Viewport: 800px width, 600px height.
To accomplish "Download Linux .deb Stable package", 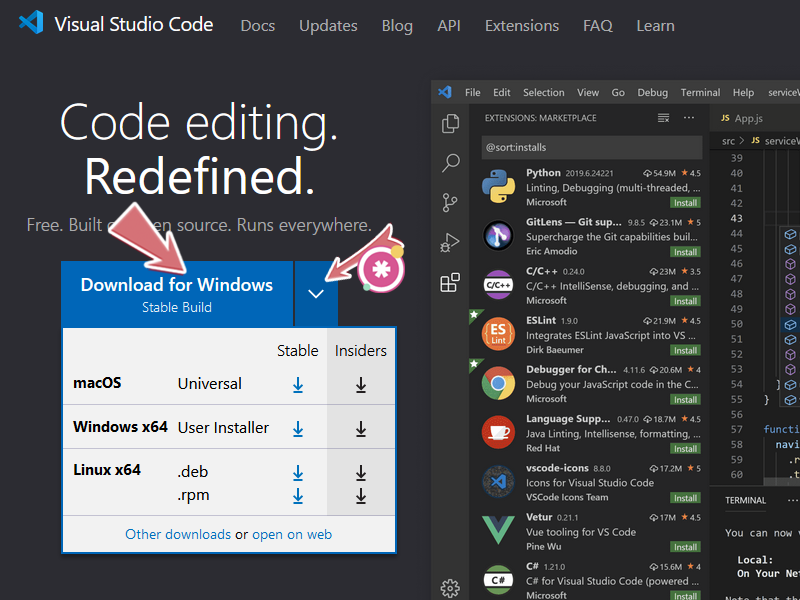I will pyautogui.click(x=298, y=473).
